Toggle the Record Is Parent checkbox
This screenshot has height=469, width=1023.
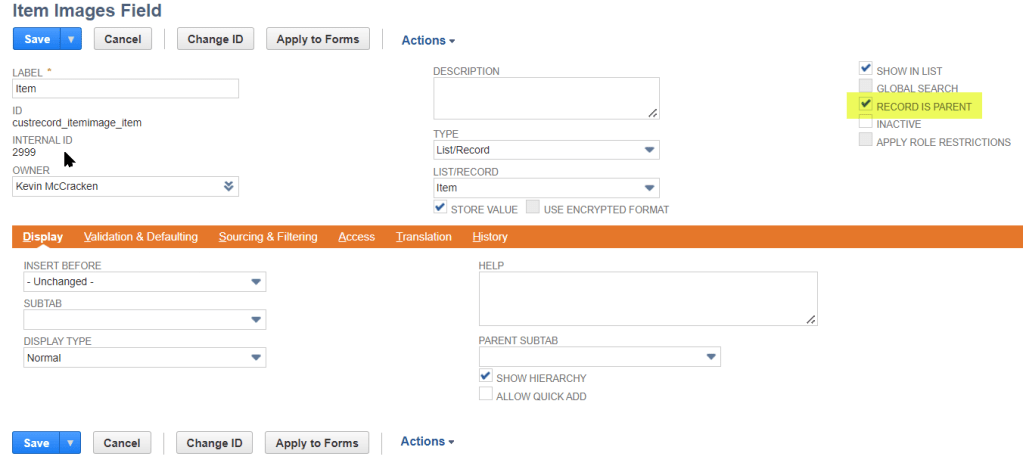point(866,104)
